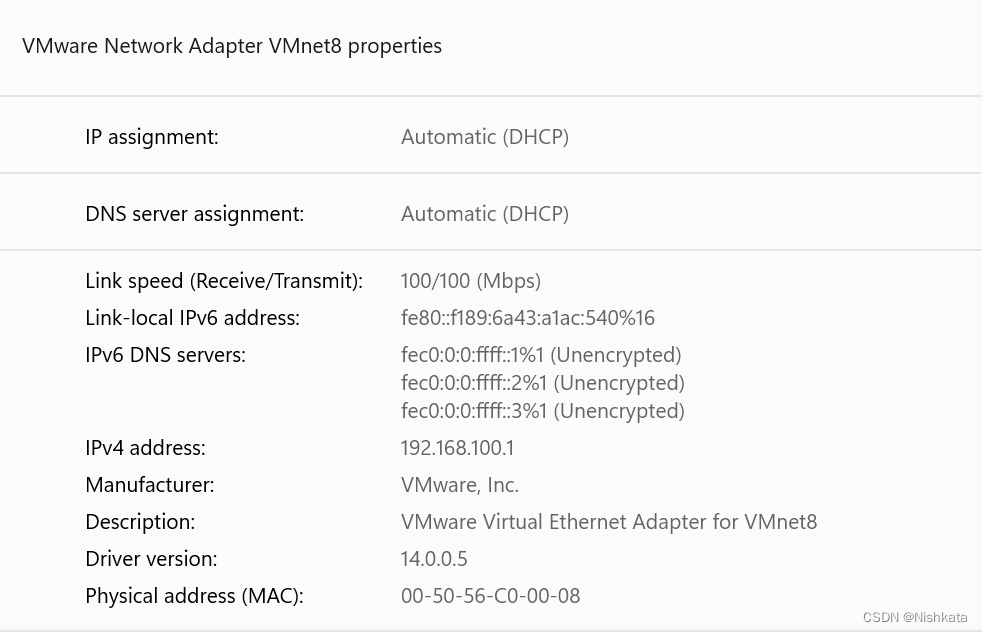Viewport: 982px width, 632px height.
Task: Click the Link-local IPv6 address entry
Action: (x=192, y=317)
